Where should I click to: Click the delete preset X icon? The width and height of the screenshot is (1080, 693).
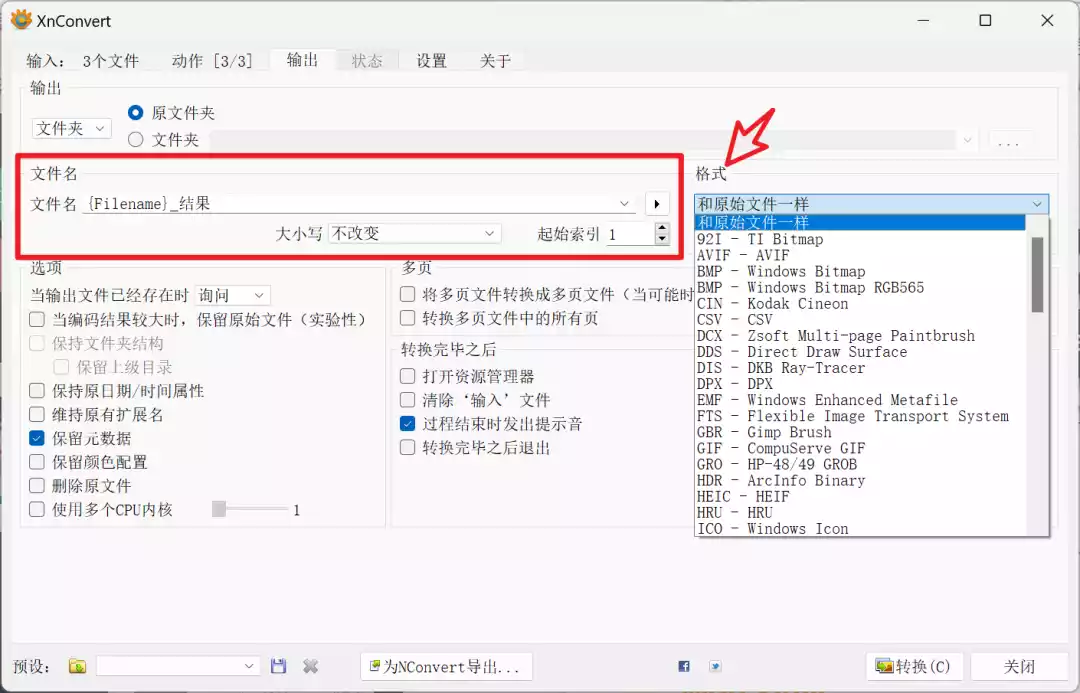click(311, 666)
